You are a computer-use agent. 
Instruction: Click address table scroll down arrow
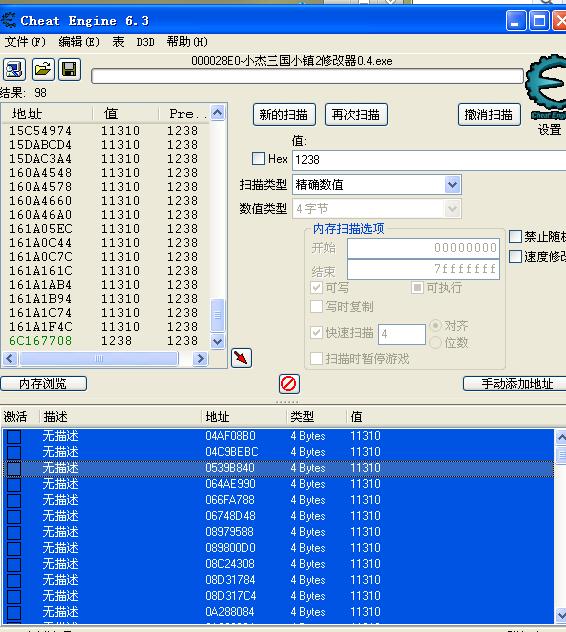pyautogui.click(x=561, y=615)
